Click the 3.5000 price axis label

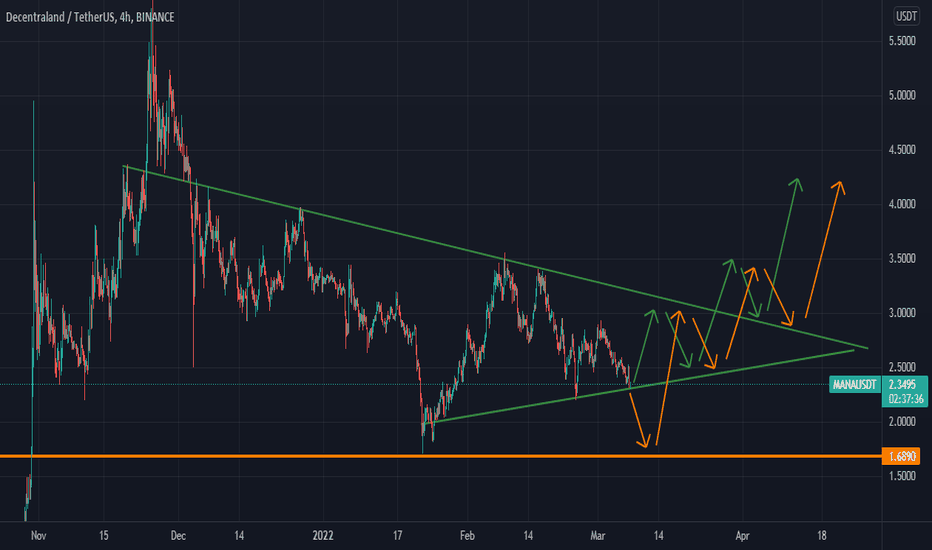point(902,259)
